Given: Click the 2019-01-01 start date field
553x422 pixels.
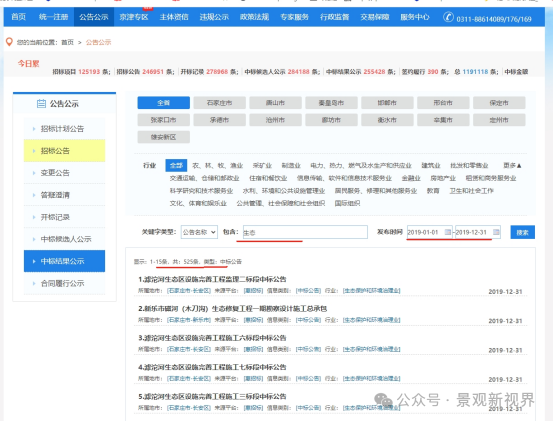Looking at the screenshot, I should click(x=430, y=232).
